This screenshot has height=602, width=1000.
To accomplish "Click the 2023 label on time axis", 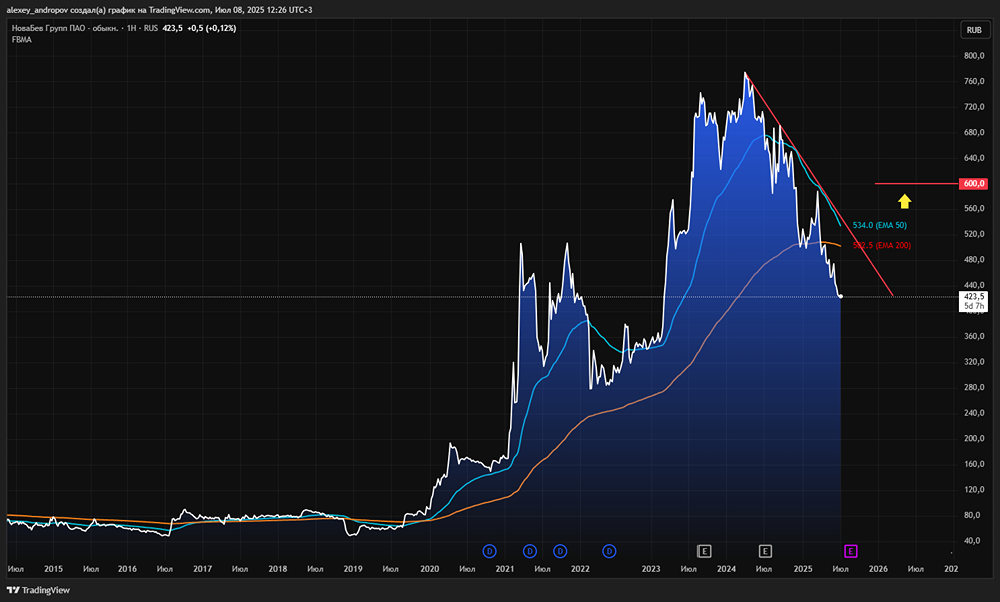I will (651, 569).
